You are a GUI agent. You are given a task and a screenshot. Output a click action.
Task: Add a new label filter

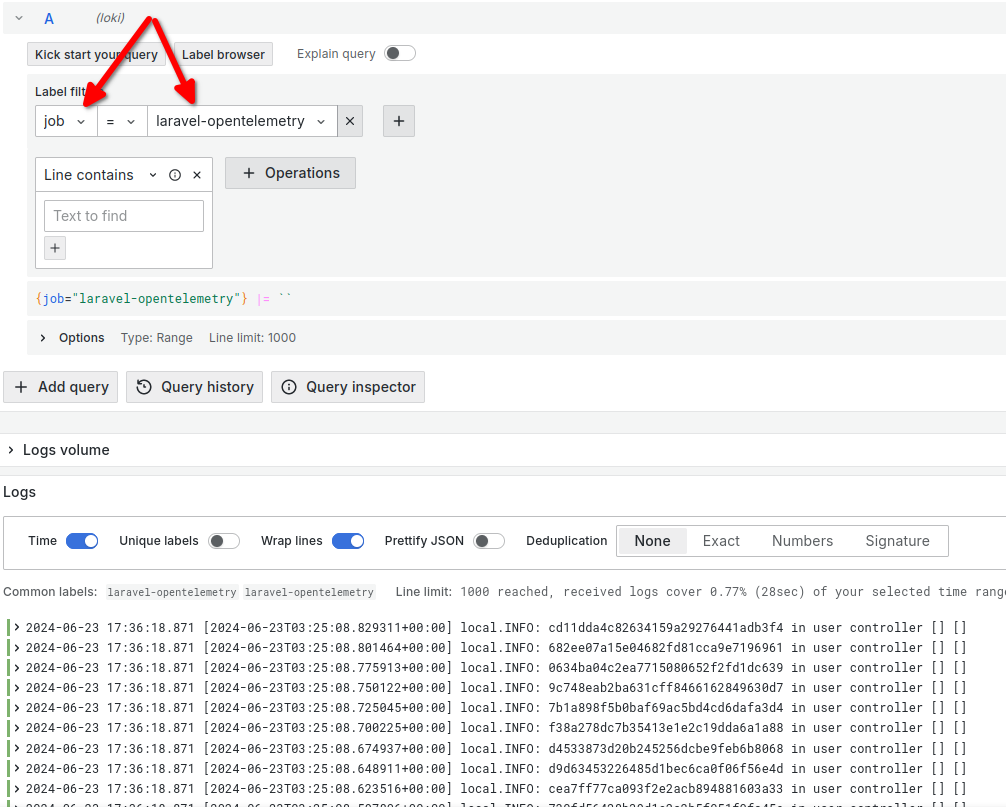[x=399, y=121]
